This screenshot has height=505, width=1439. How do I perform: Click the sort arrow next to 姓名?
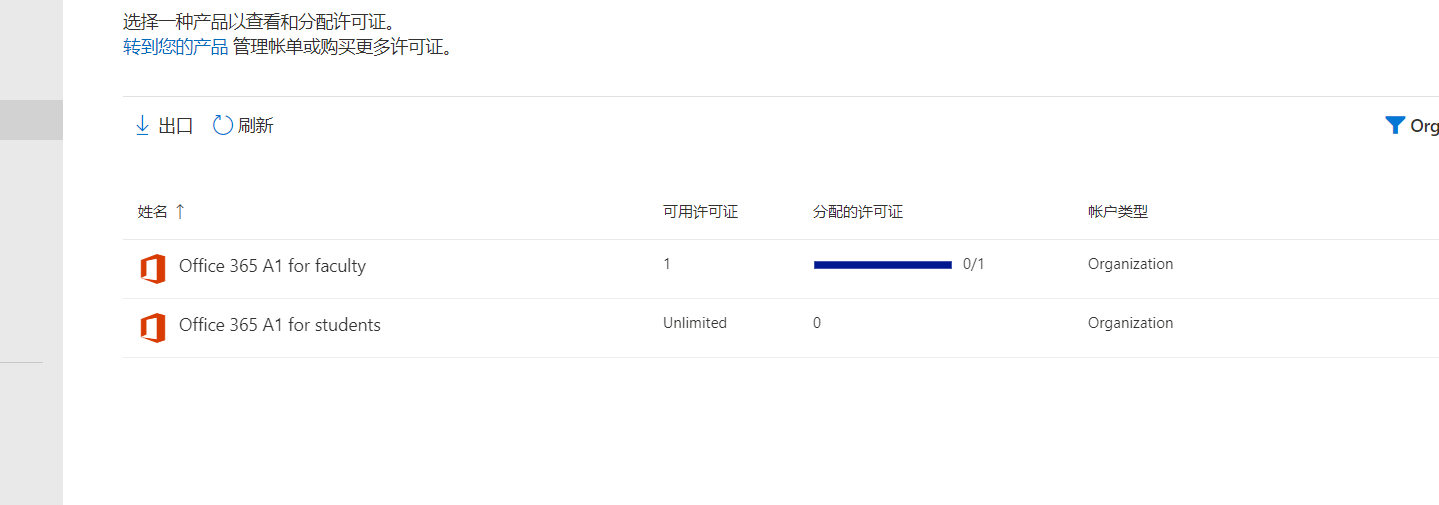point(180,211)
